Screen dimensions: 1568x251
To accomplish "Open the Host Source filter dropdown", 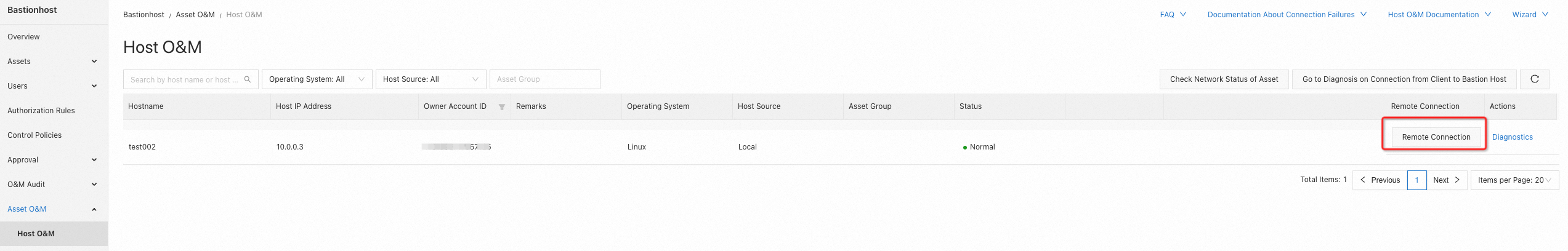I will pyautogui.click(x=430, y=79).
